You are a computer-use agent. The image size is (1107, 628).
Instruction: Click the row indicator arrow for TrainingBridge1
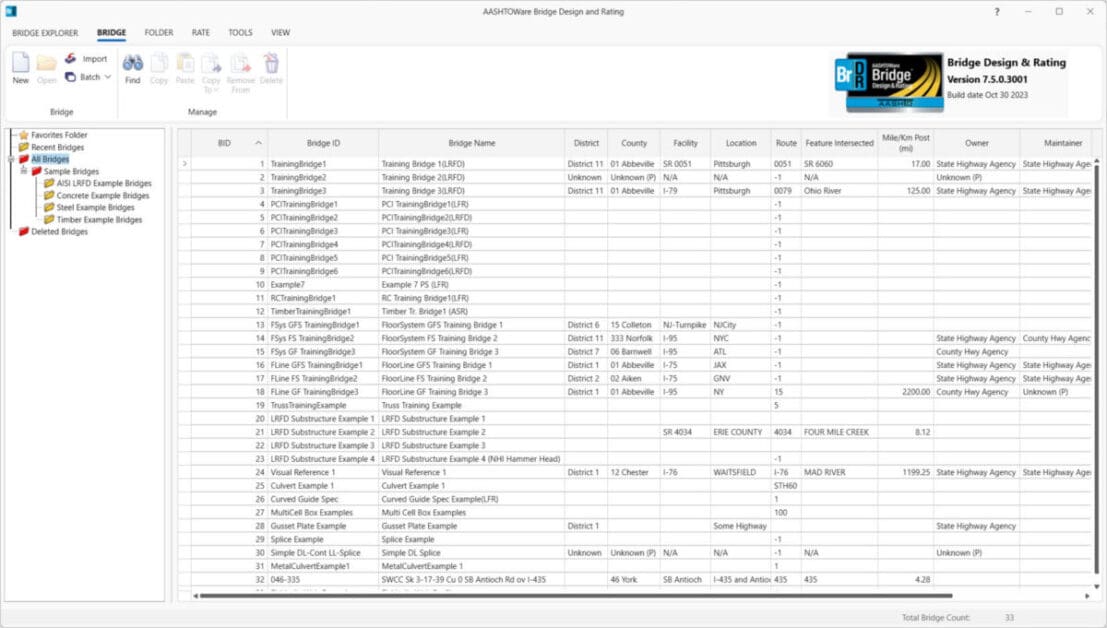185,164
